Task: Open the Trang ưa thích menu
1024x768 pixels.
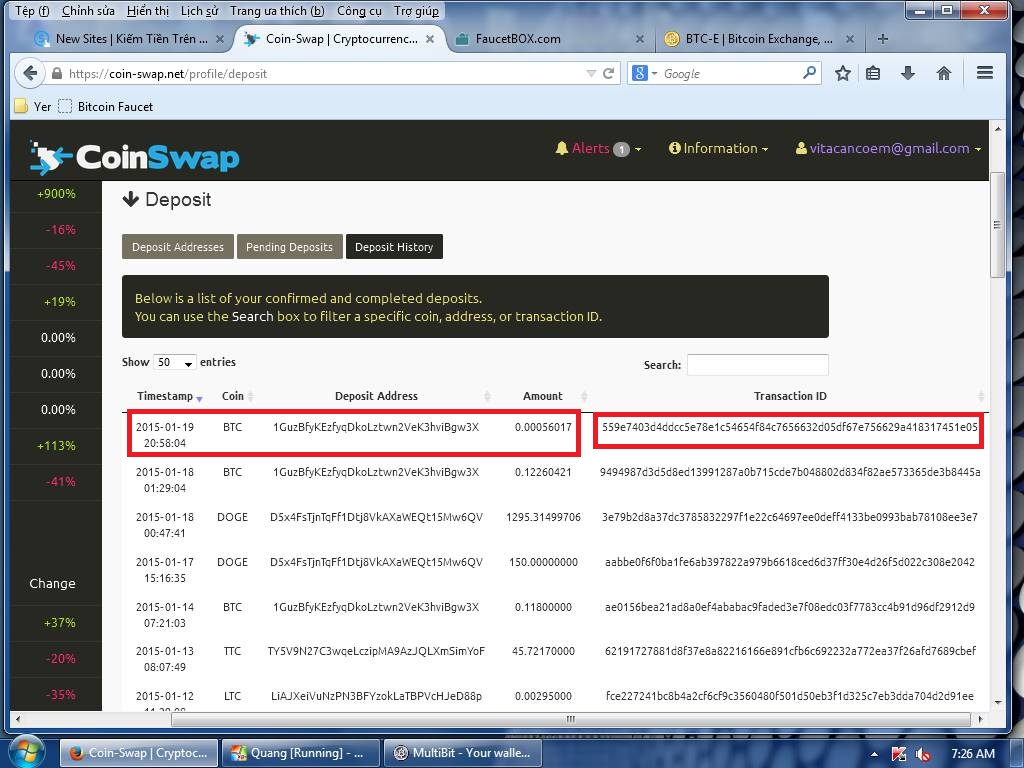Action: tap(277, 11)
